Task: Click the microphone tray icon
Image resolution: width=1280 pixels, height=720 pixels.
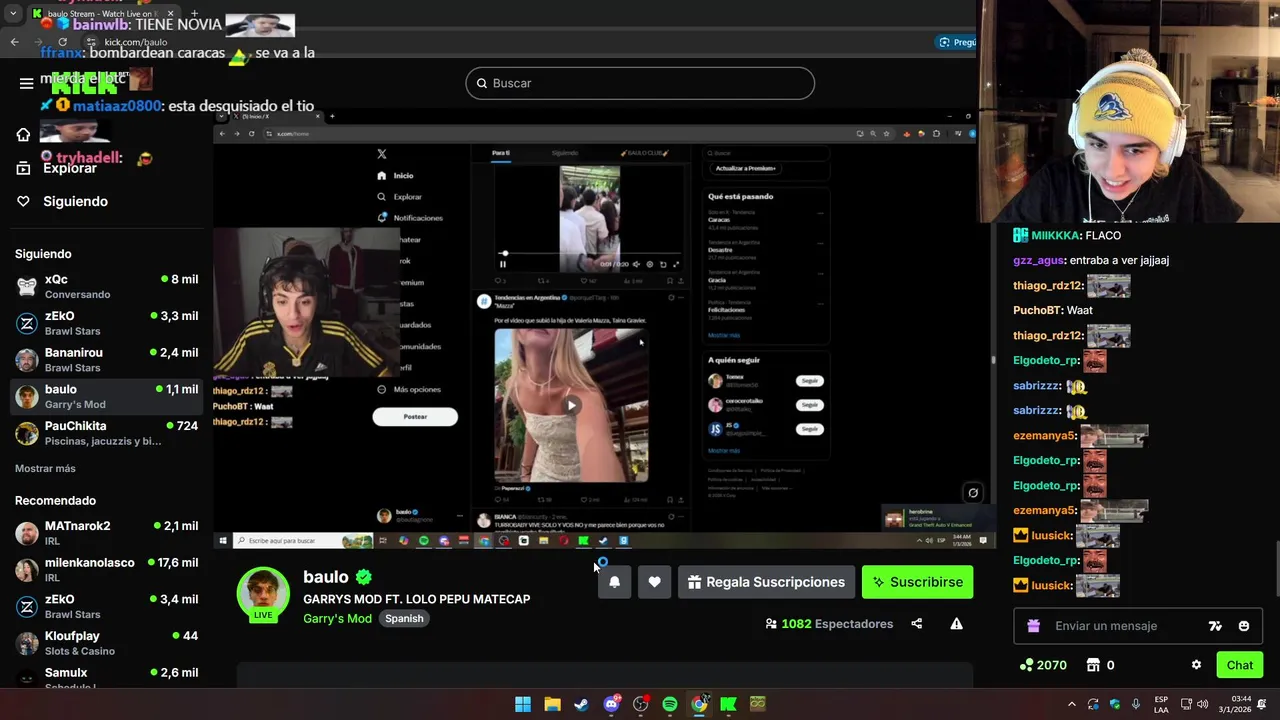Action: (1136, 704)
